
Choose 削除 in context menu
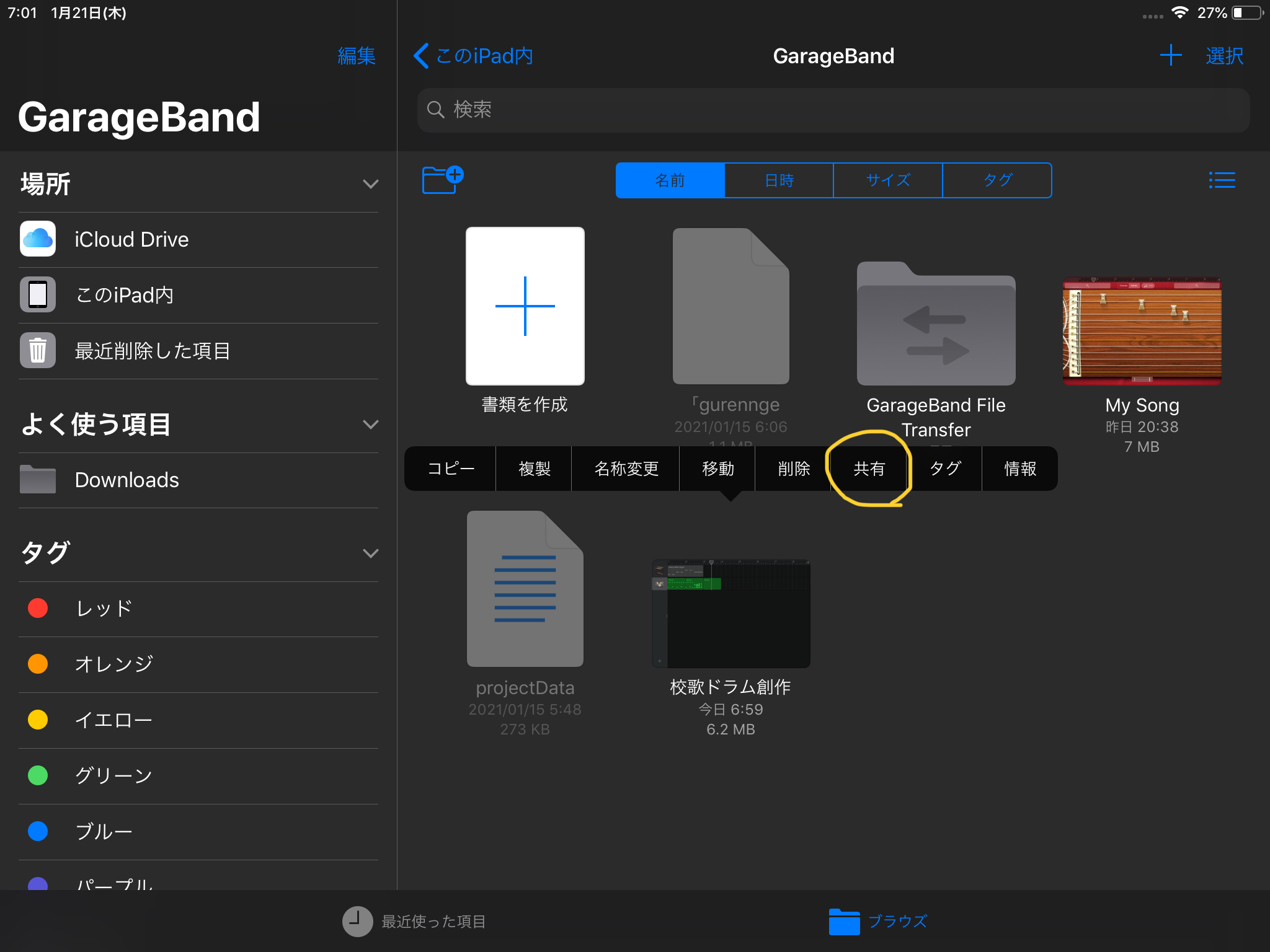point(793,469)
